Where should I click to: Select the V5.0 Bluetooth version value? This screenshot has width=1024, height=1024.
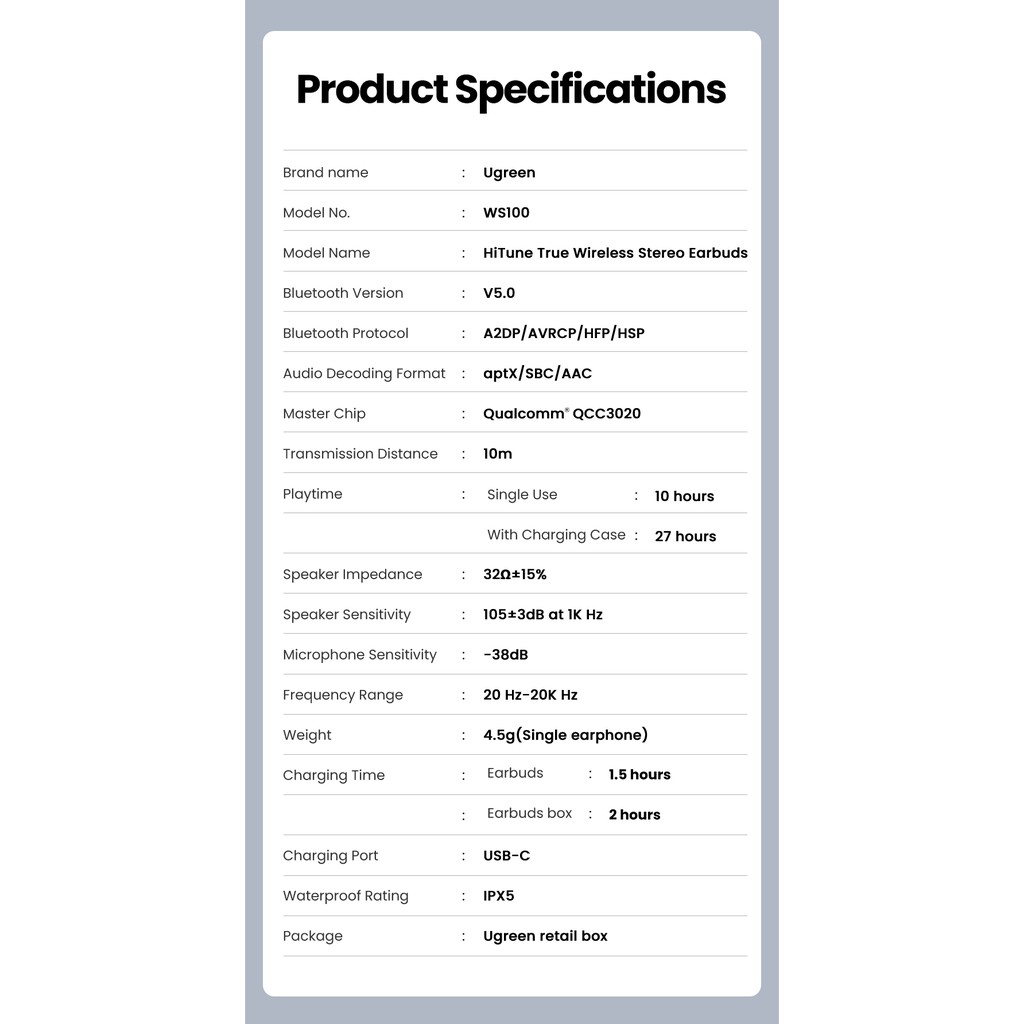[499, 293]
